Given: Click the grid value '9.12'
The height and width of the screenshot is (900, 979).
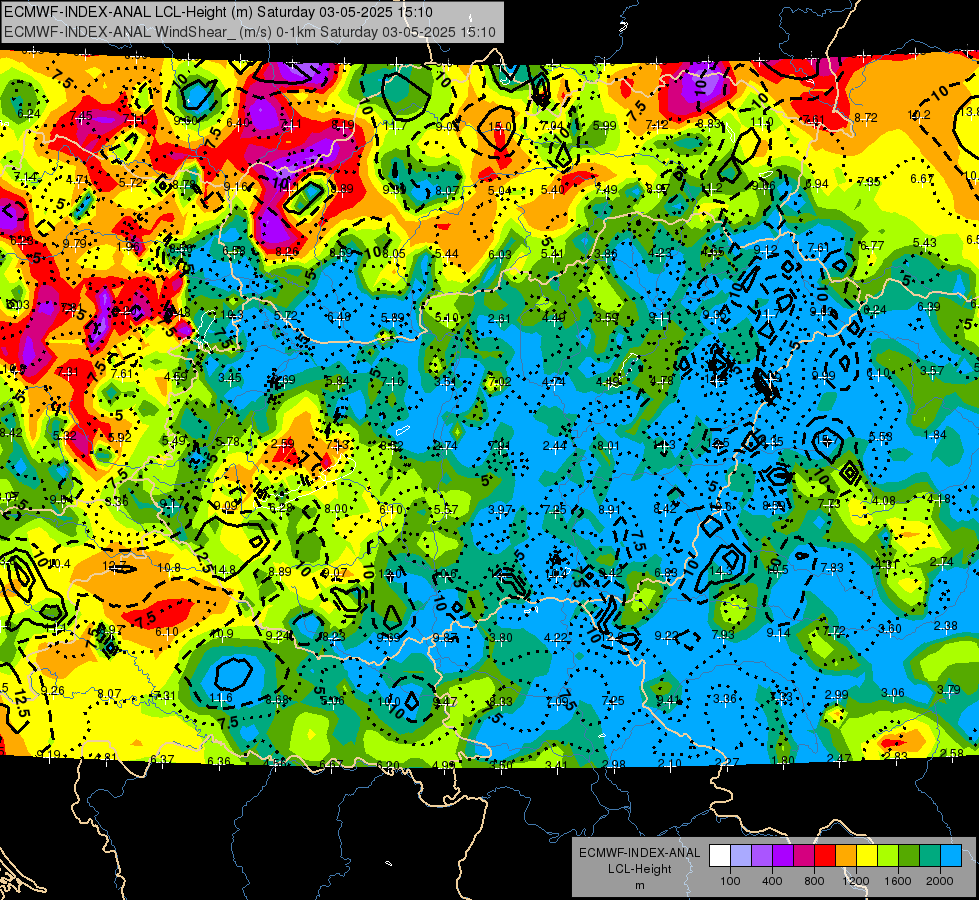Looking at the screenshot, I should (x=765, y=250).
